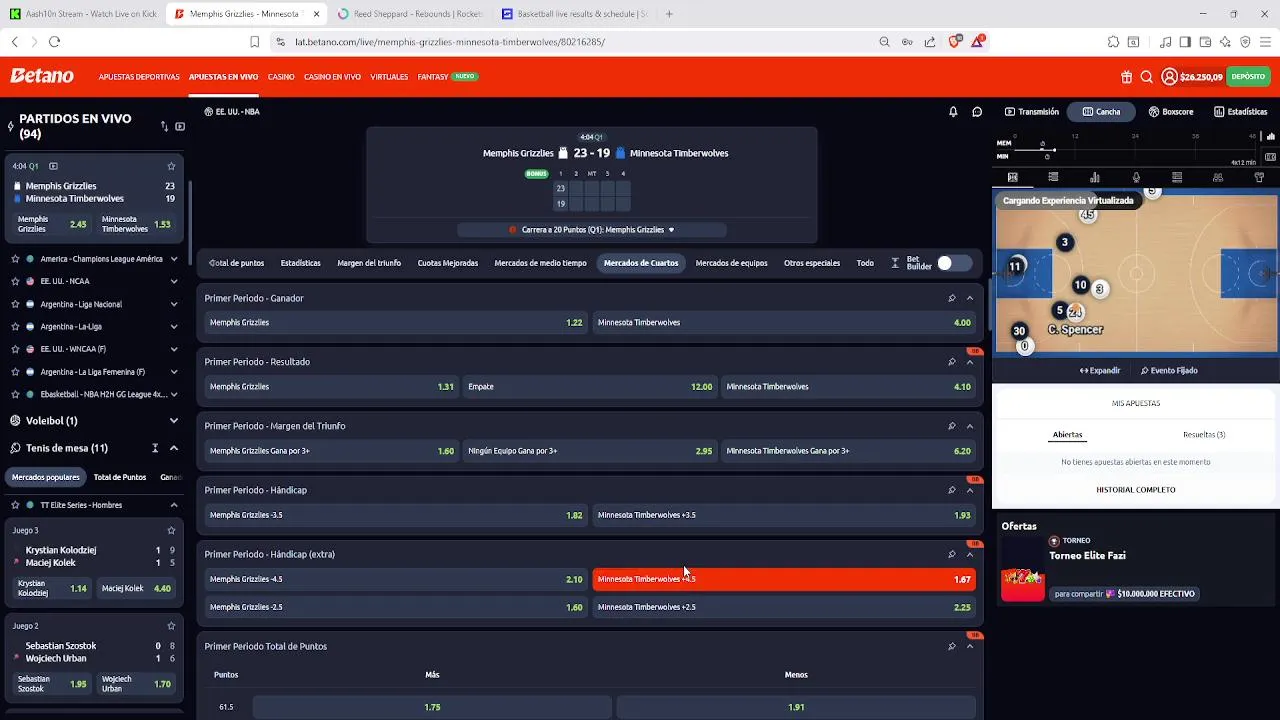This screenshot has height=720, width=1280.
Task: Click the sort arrows in Partidos en vivo
Action: coord(164,126)
